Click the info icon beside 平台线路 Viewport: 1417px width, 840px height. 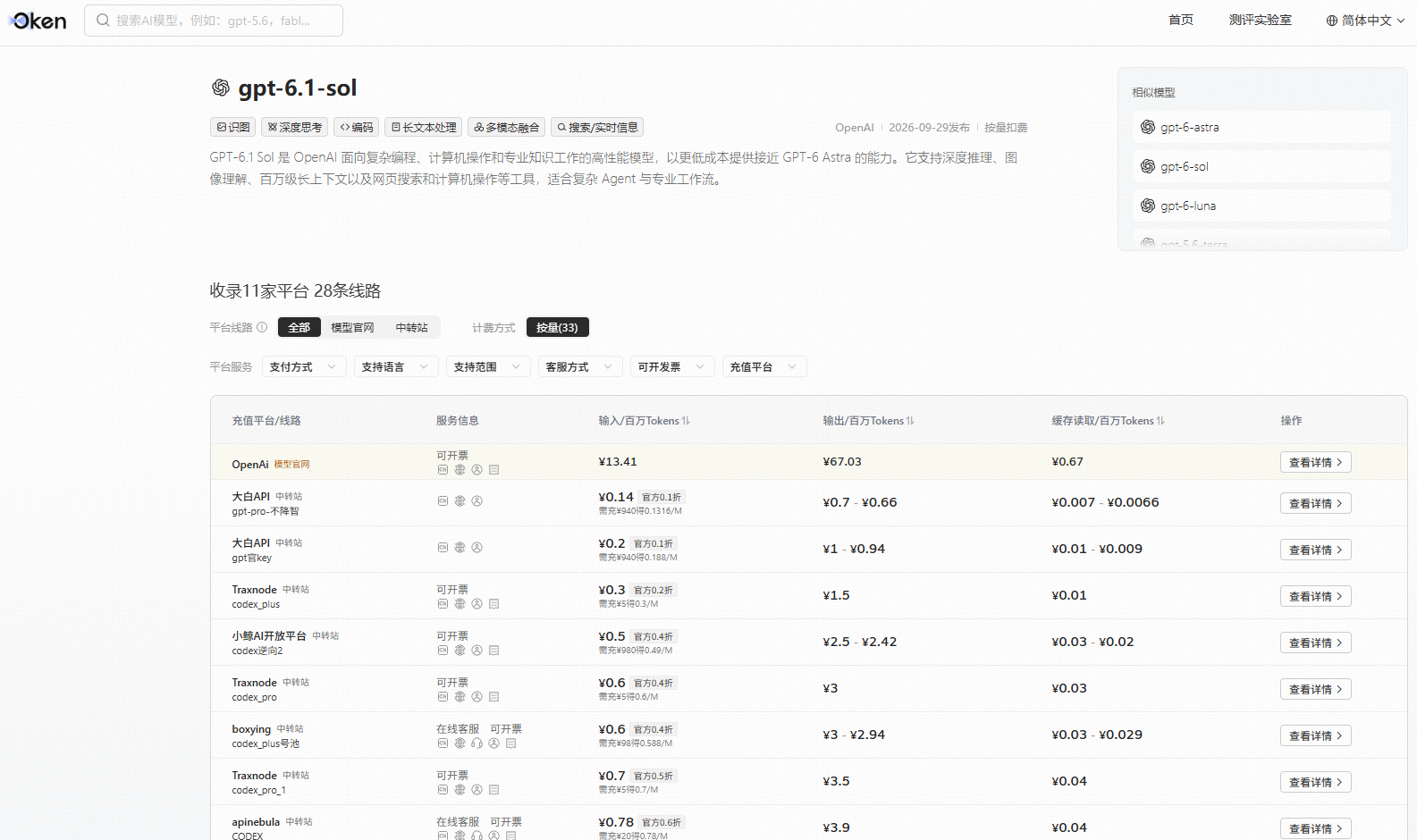tap(262, 327)
